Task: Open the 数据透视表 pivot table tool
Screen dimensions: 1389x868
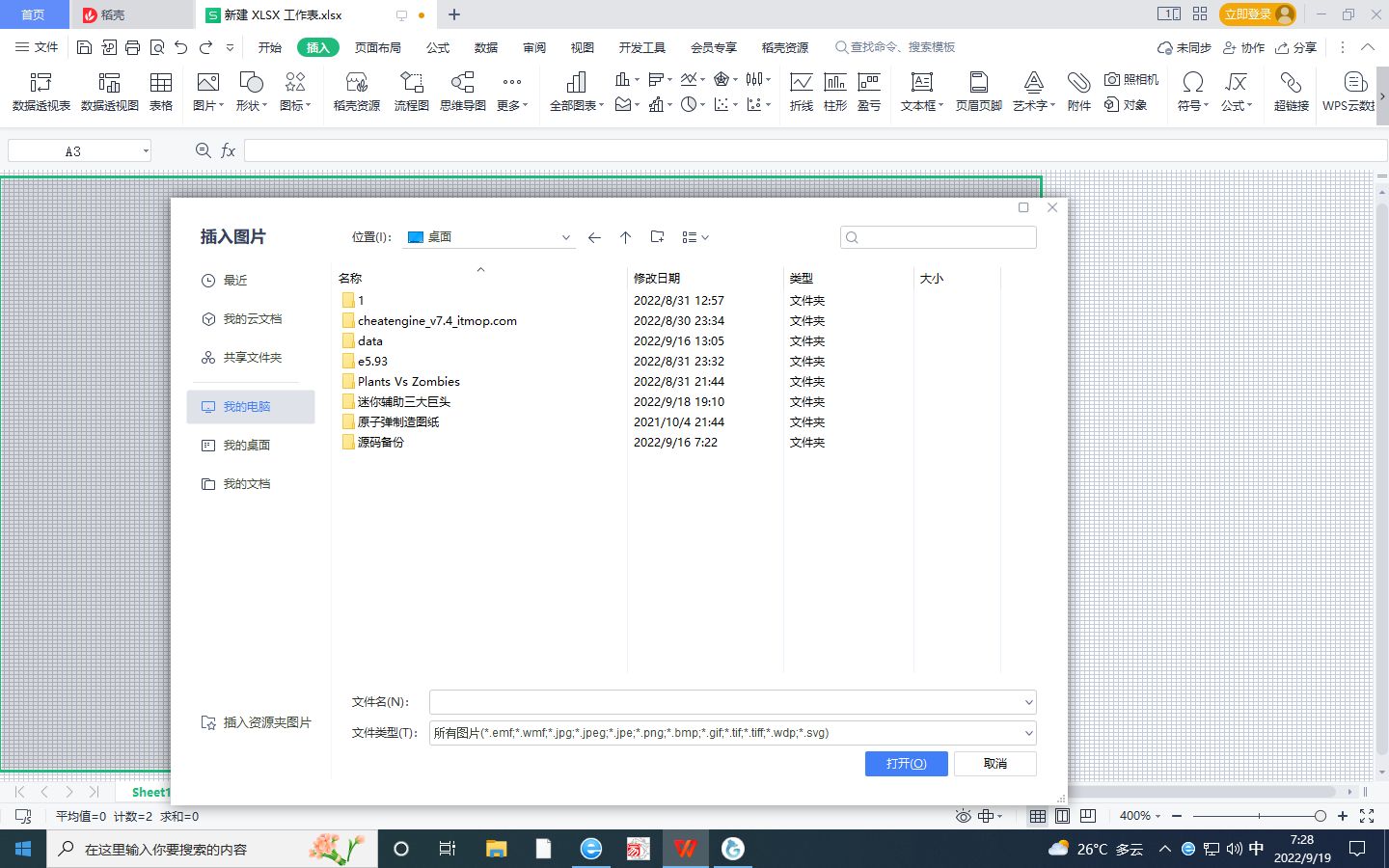Action: 41,92
